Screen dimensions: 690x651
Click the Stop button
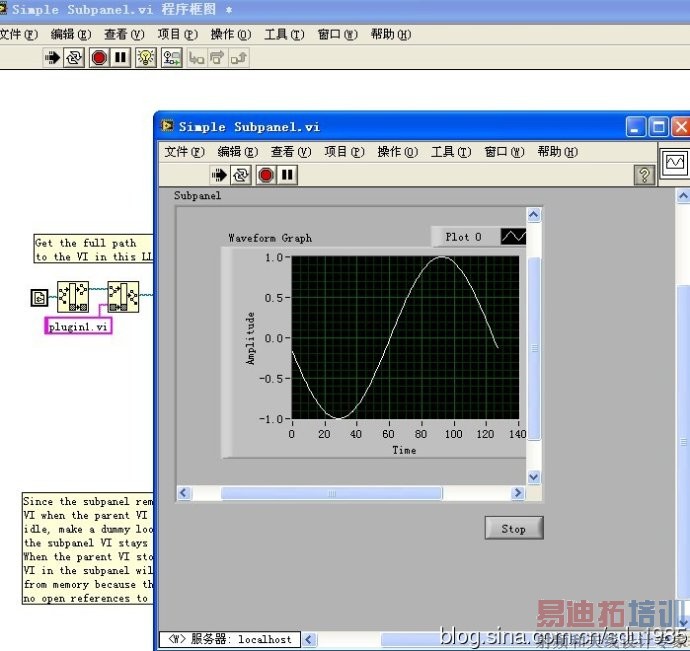coord(514,528)
